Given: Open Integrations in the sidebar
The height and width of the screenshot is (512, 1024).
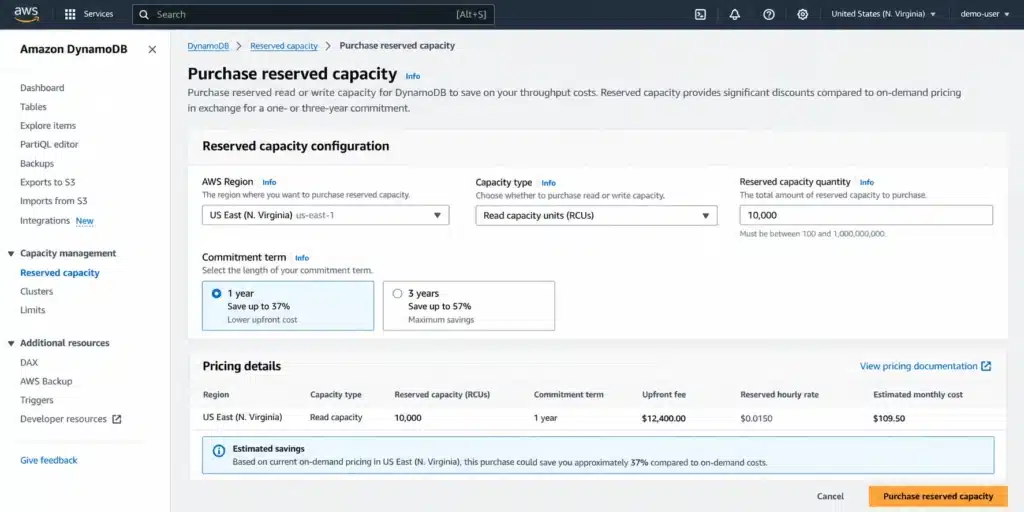Looking at the screenshot, I should pos(45,221).
